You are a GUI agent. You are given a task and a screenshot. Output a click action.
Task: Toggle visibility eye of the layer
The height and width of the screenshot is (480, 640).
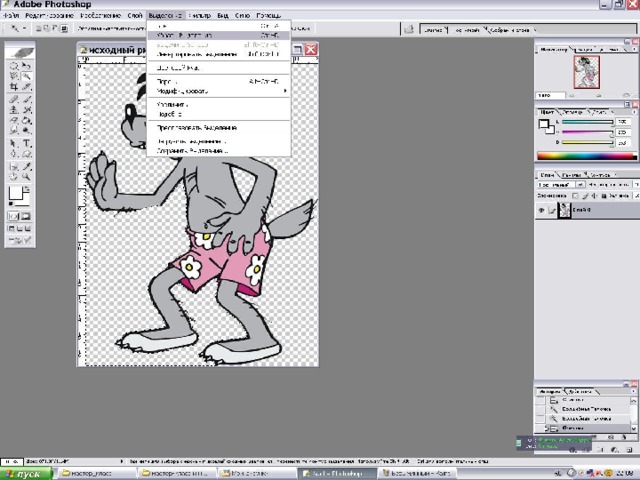[x=541, y=210]
